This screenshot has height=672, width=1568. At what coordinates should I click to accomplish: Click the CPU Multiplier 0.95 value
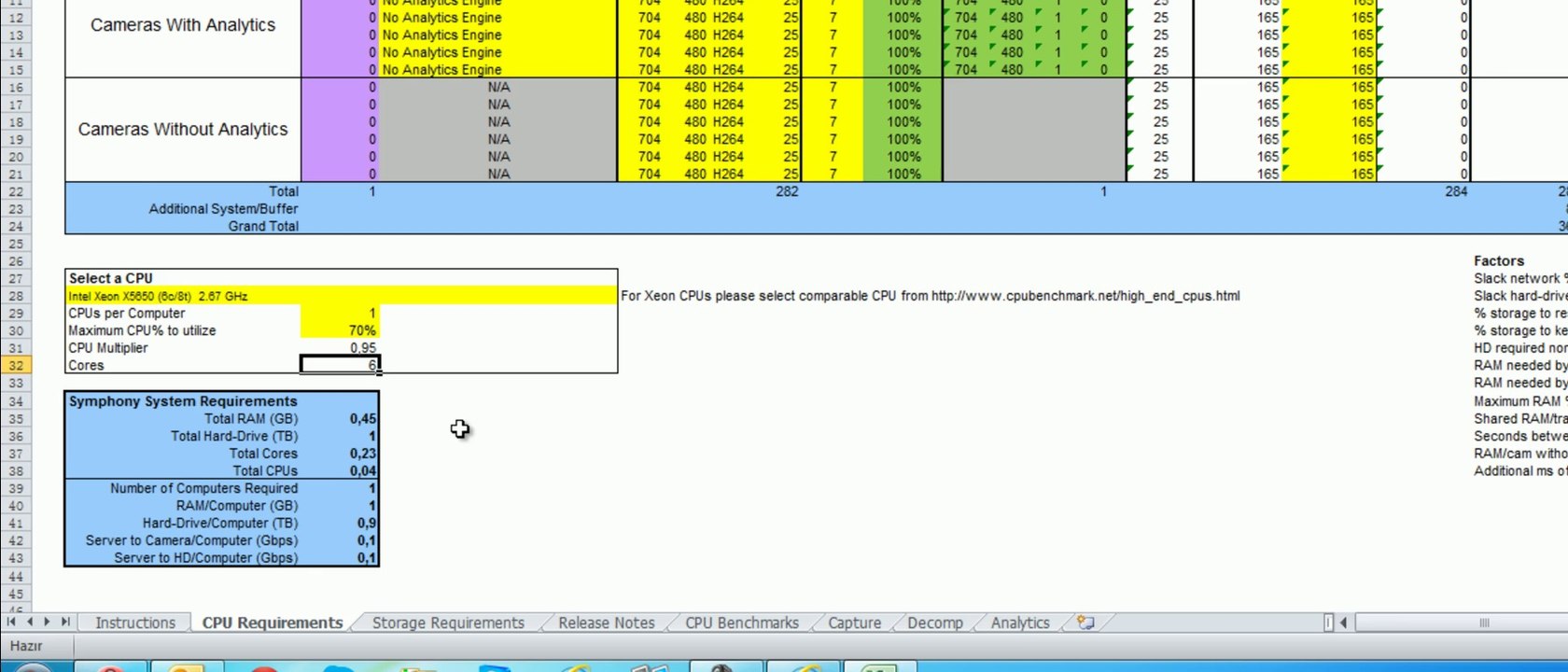point(340,348)
